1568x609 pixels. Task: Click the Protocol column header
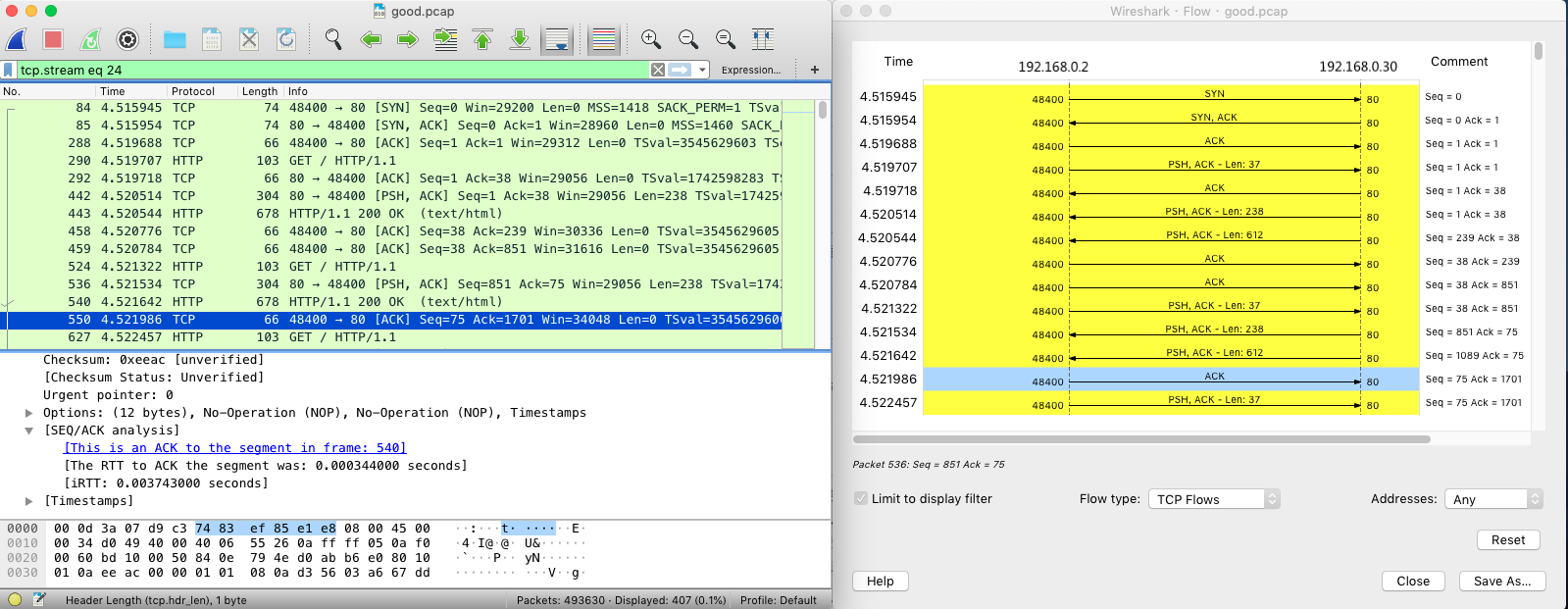click(x=193, y=91)
